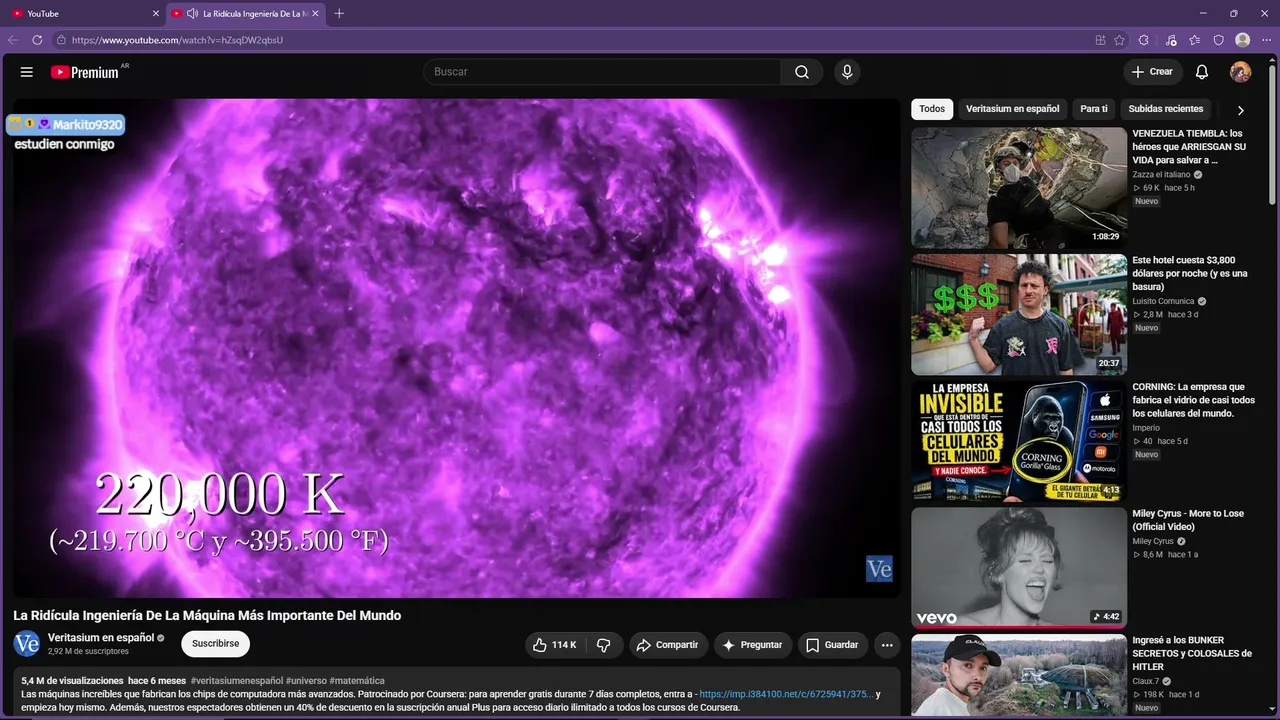This screenshot has height=720, width=1280.
Task: Mute tab via speaker icon on tab
Action: point(192,14)
